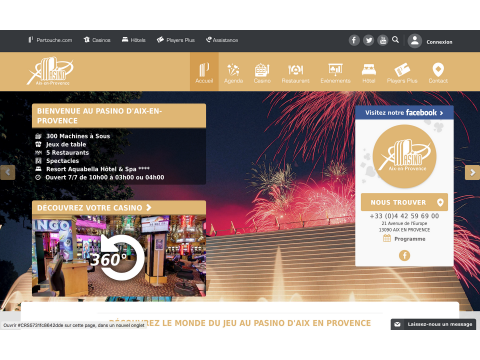Select the Players Plus navigation tab
This screenshot has height=360, width=480.
pyautogui.click(x=402, y=73)
